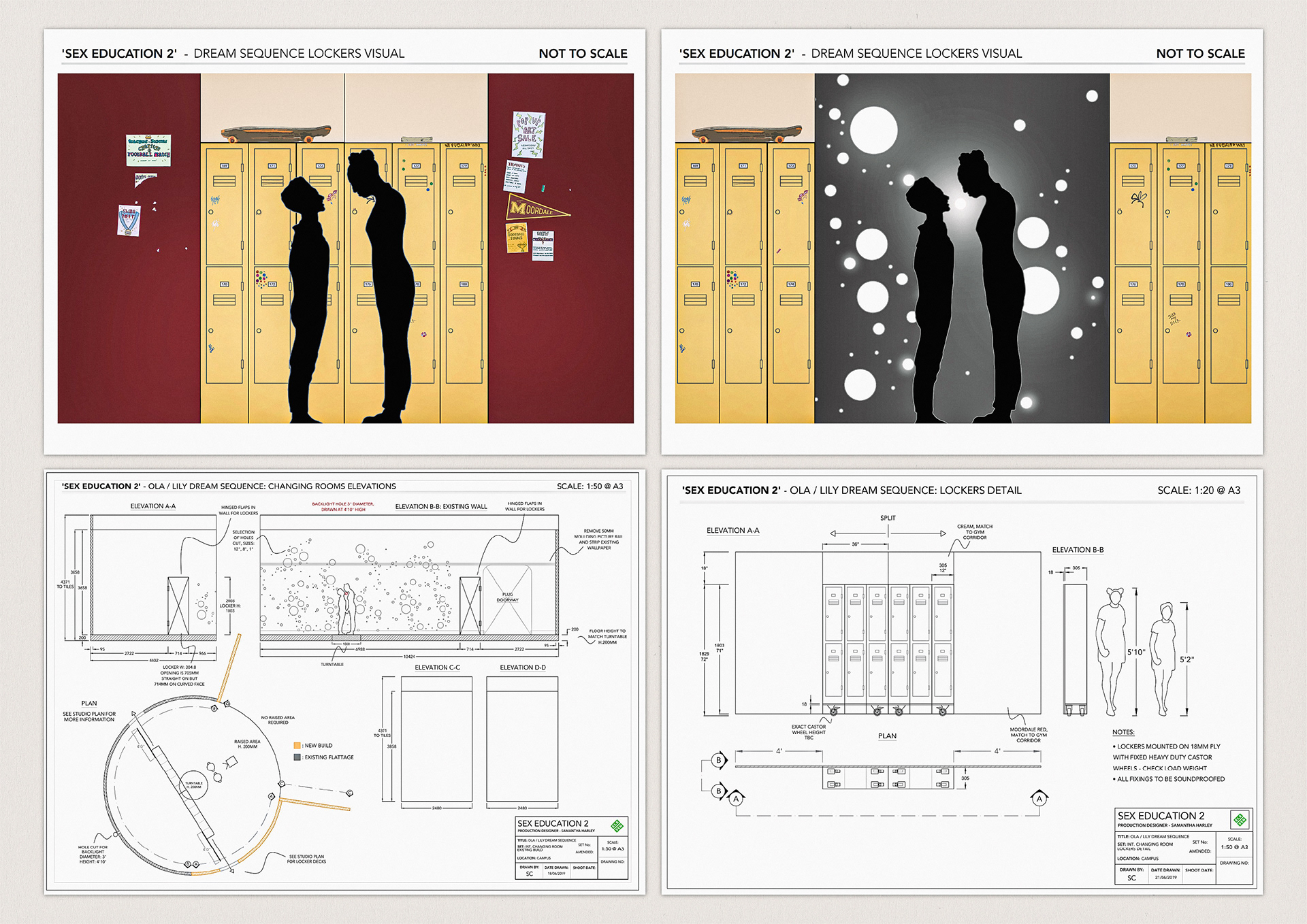Click 'SELECTION OF HOLES CUT, SIZES' annotation
This screenshot has width=1307, height=924.
244,540
